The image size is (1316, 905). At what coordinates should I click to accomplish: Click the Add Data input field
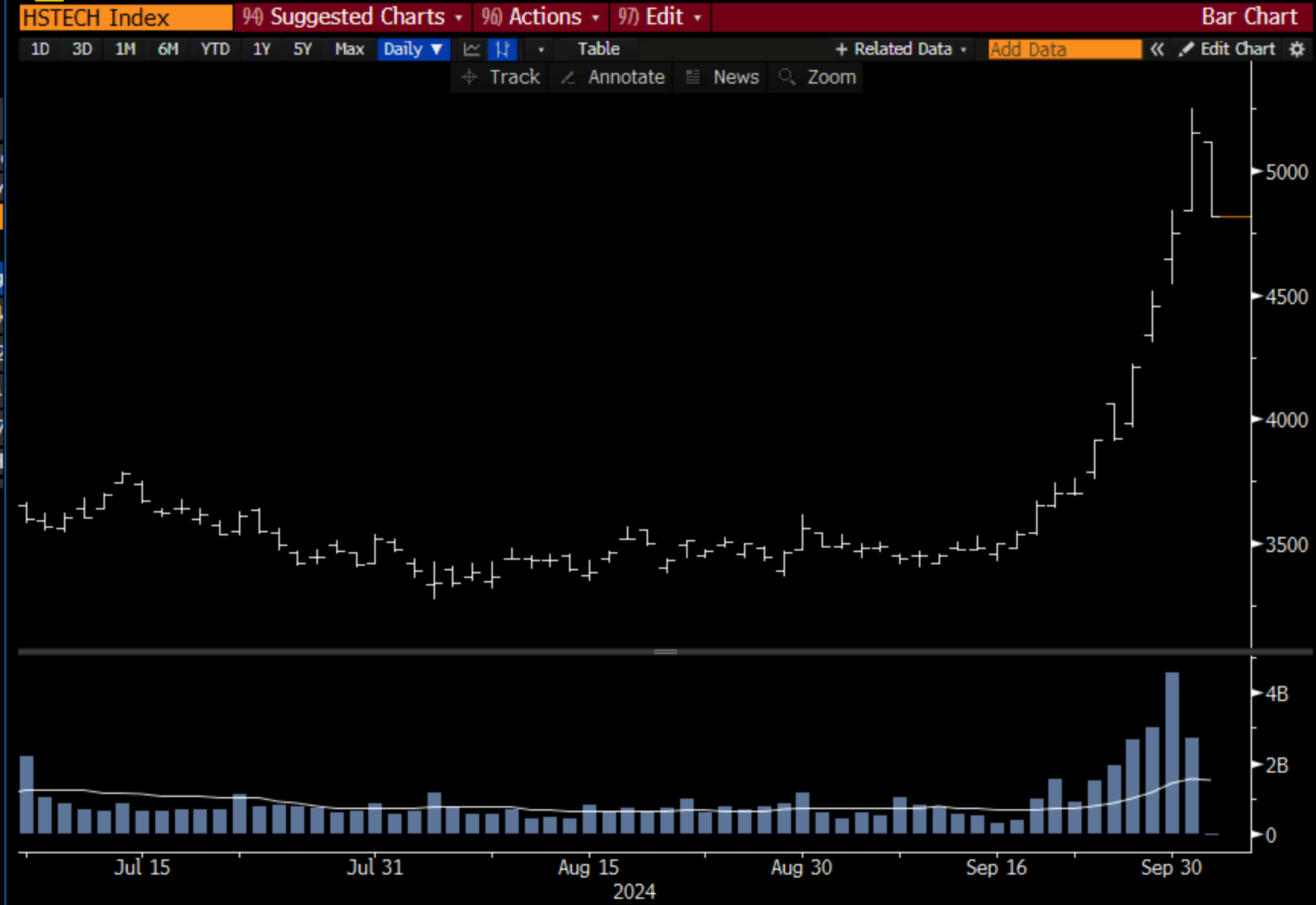tap(1065, 49)
